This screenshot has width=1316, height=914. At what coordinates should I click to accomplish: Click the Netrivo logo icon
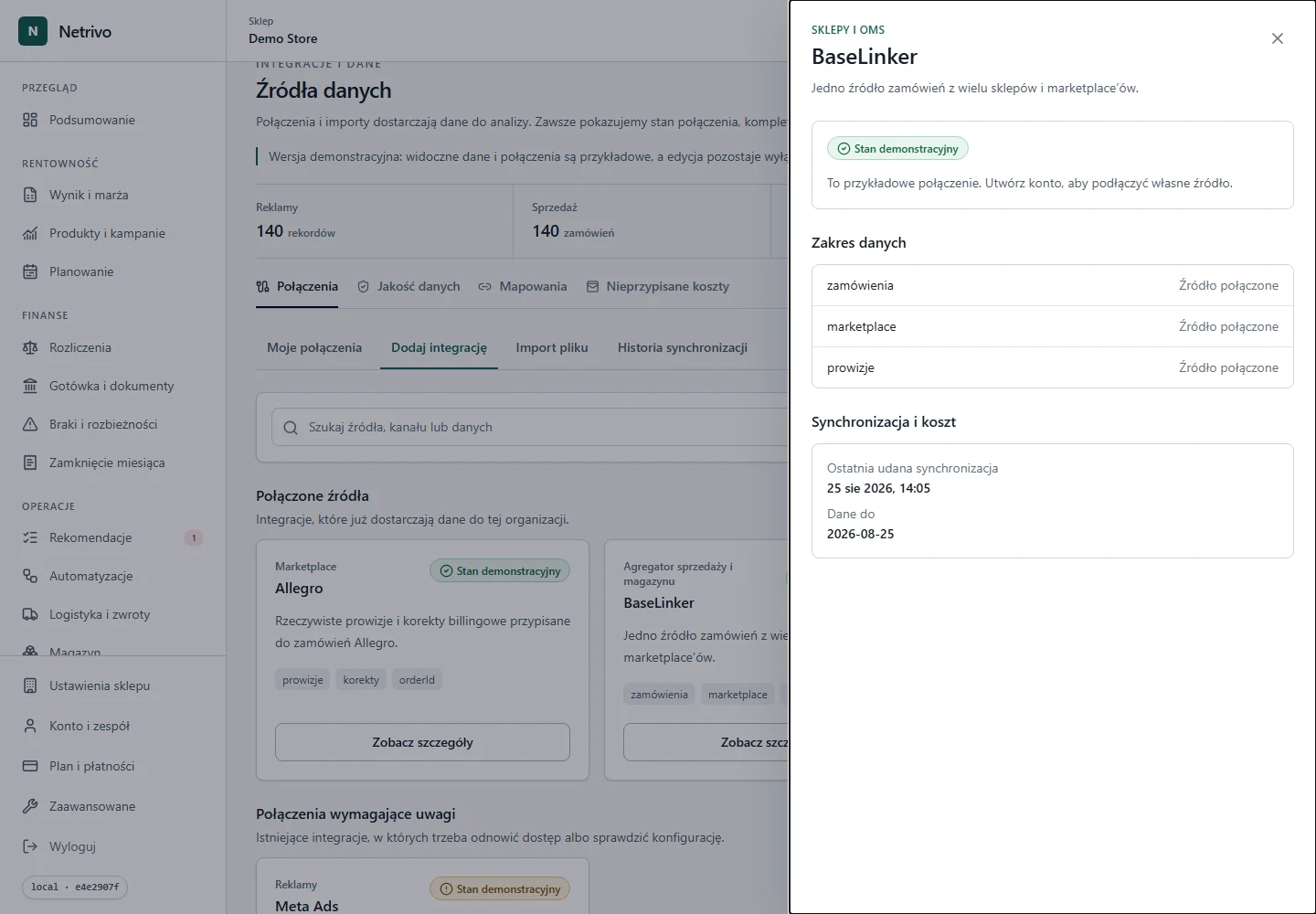[33, 31]
